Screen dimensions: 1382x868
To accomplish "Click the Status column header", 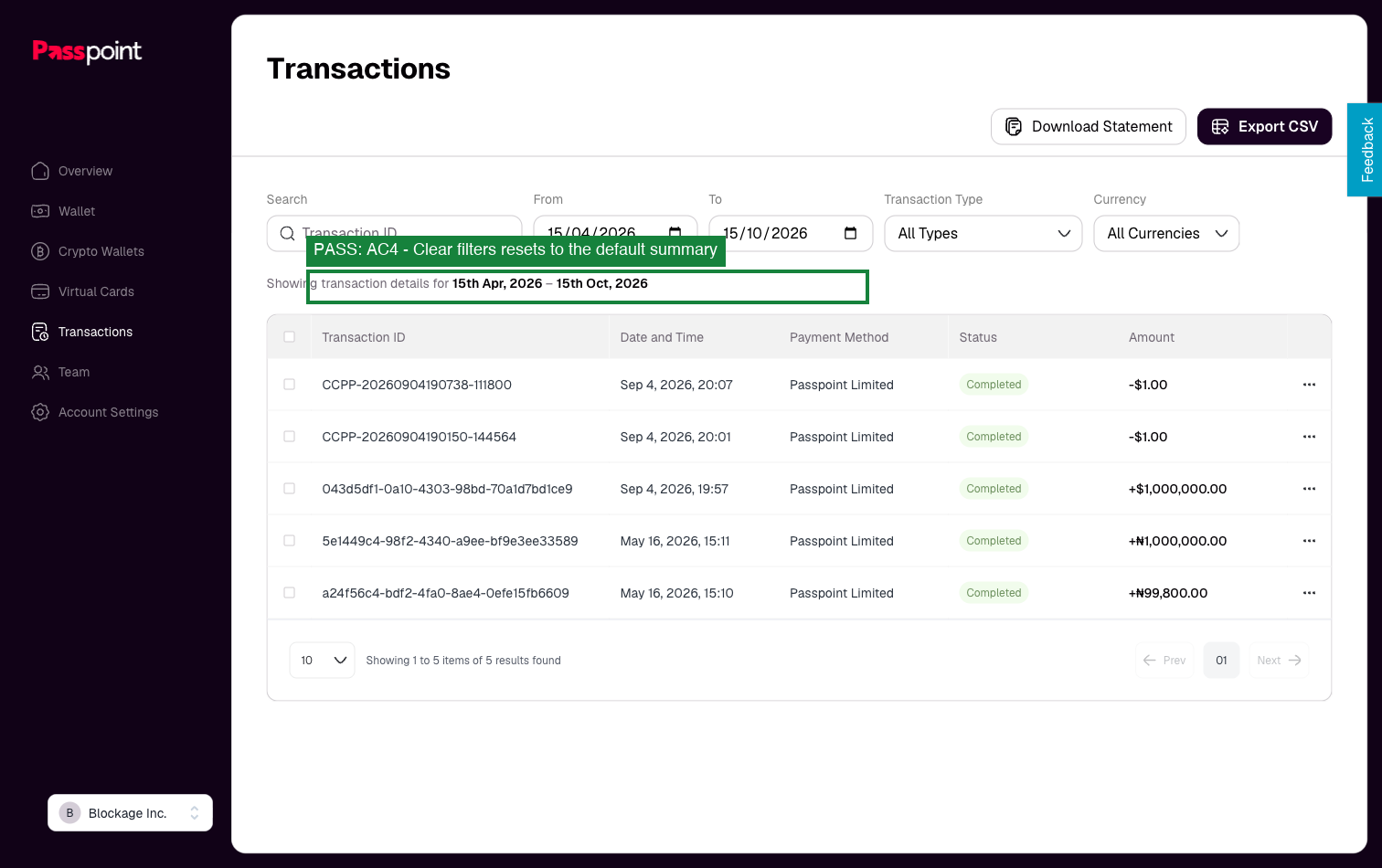I will coord(978,337).
